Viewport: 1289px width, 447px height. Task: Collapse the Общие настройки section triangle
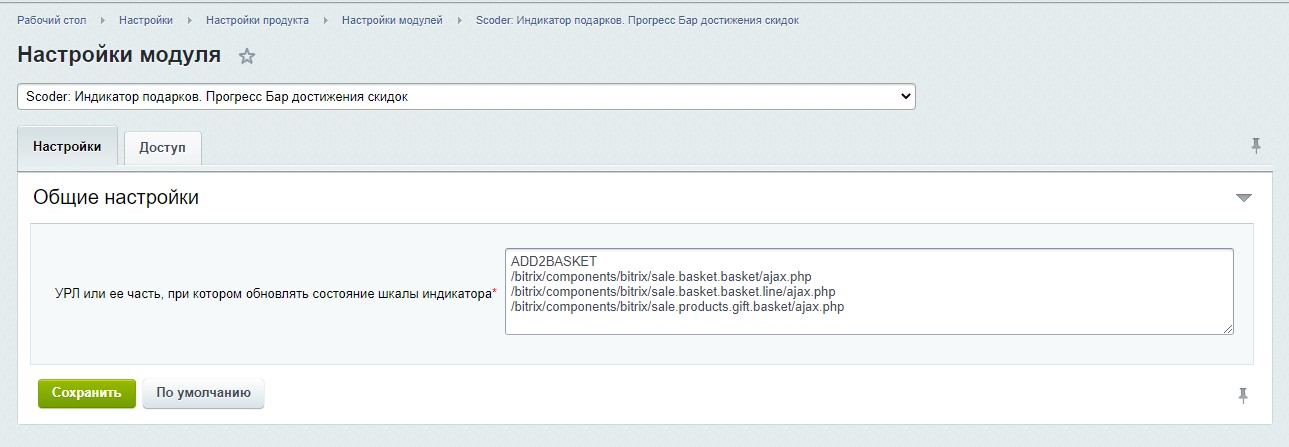[1243, 198]
